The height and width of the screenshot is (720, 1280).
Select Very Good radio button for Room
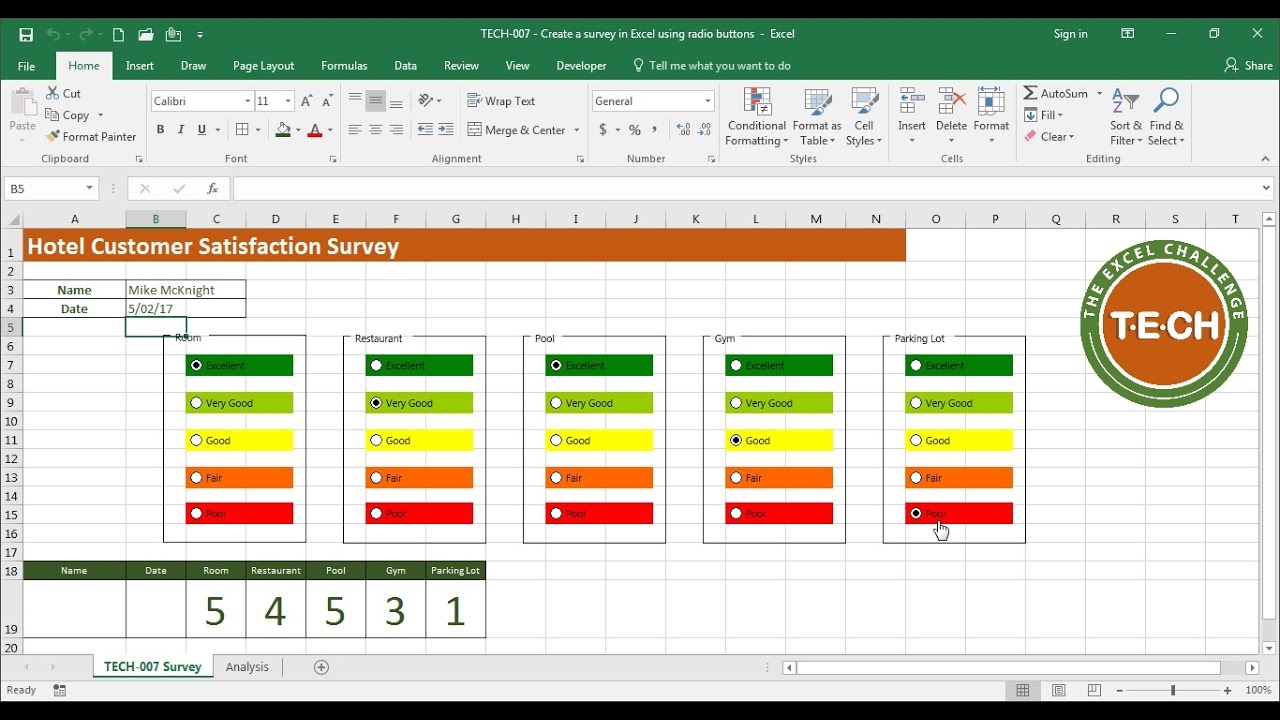pyautogui.click(x=196, y=403)
